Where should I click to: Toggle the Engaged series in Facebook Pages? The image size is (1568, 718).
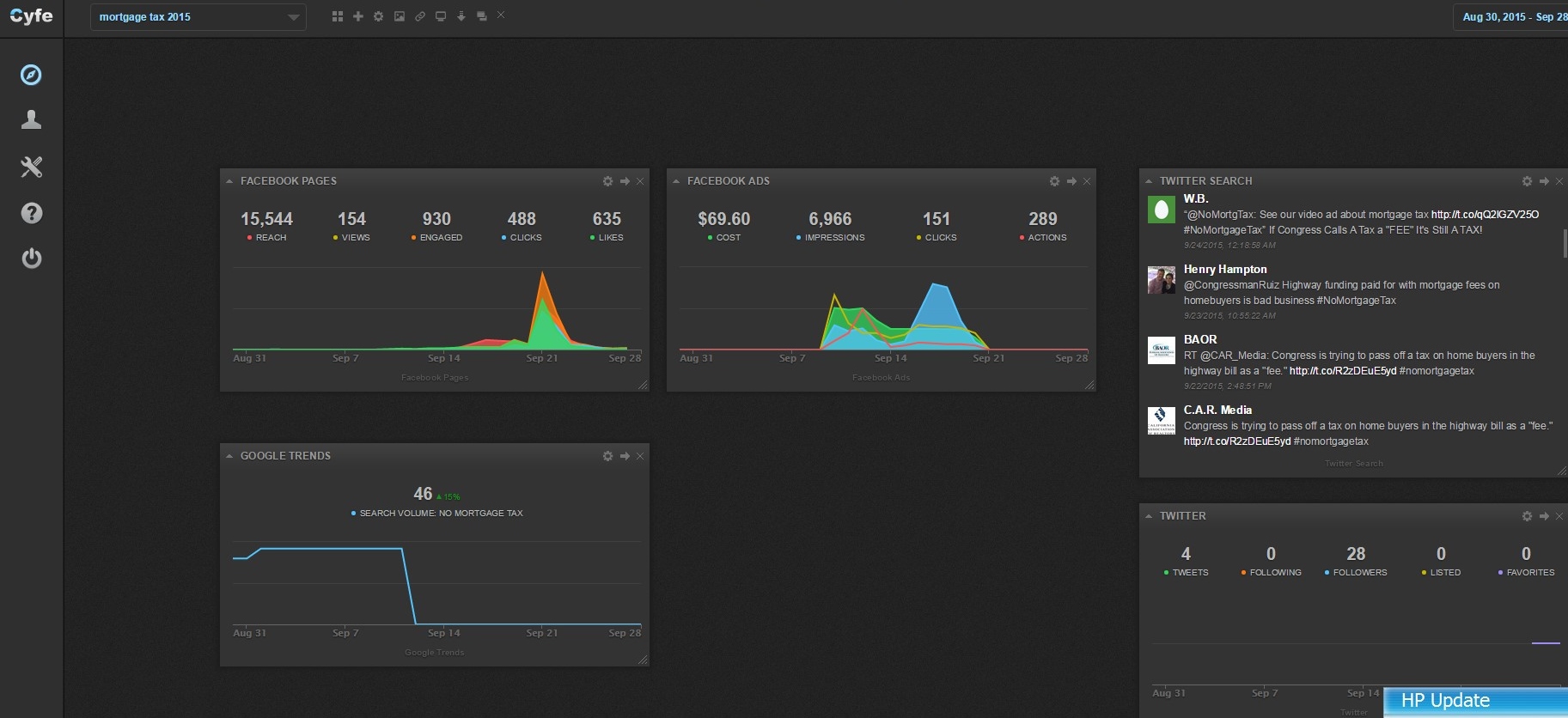[436, 238]
